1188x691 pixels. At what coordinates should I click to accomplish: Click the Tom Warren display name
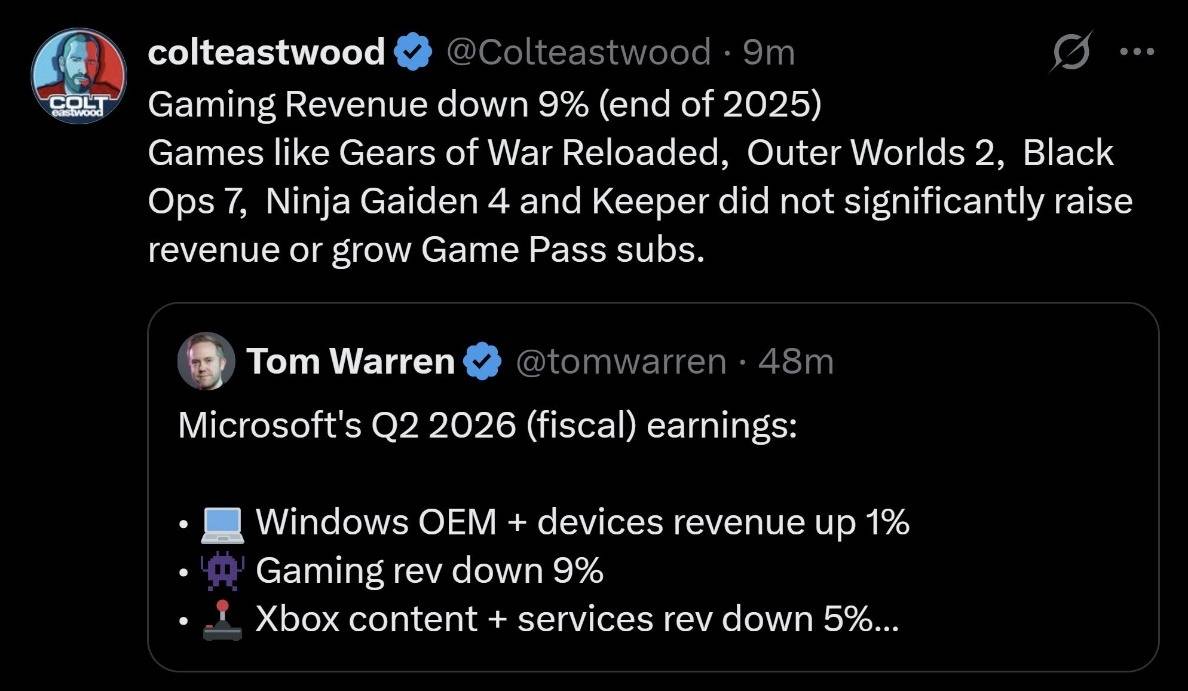click(350, 361)
